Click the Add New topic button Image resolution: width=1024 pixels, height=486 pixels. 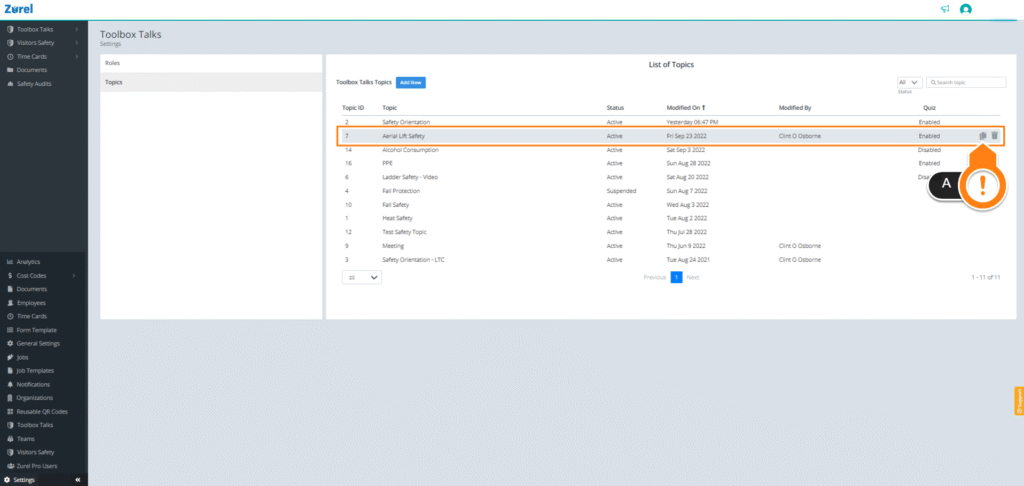pos(411,82)
